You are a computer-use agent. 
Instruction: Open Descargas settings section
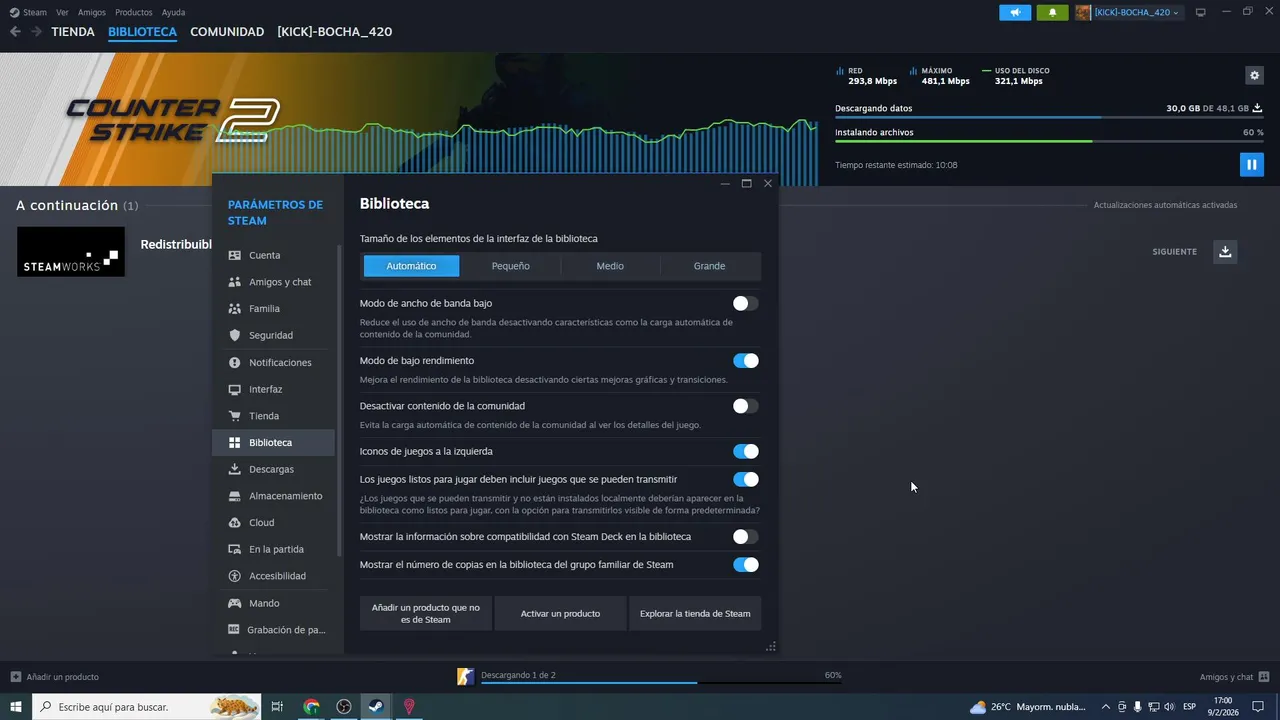click(x=273, y=469)
